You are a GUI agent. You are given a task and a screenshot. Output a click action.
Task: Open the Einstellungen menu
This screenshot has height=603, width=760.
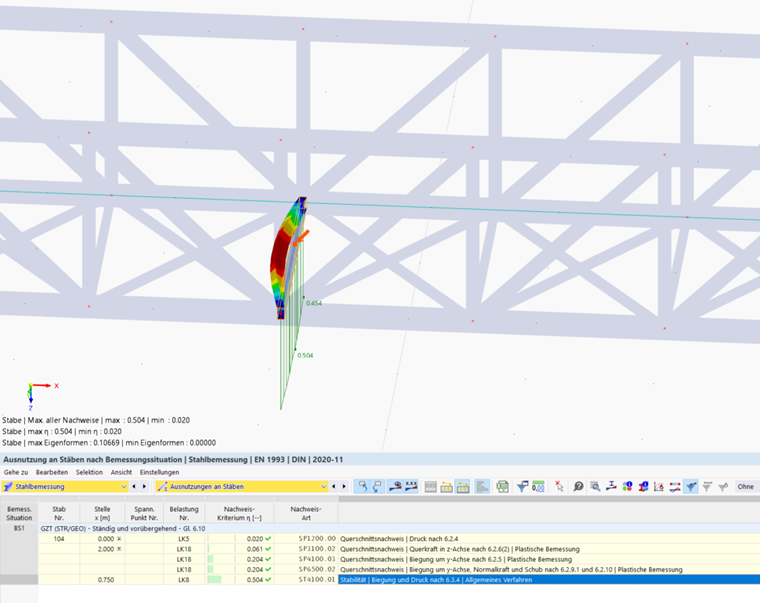click(159, 472)
